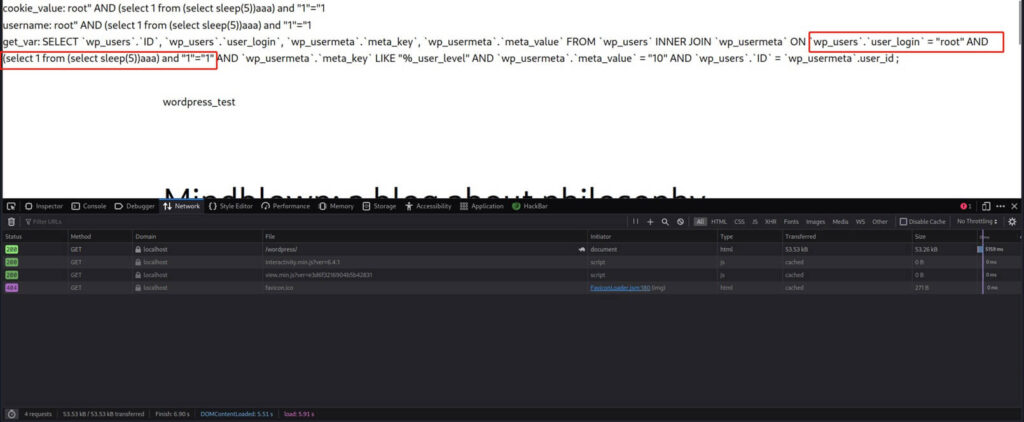This screenshot has height=422, width=1024.
Task: Filter requests by XHR
Action: pos(771,222)
